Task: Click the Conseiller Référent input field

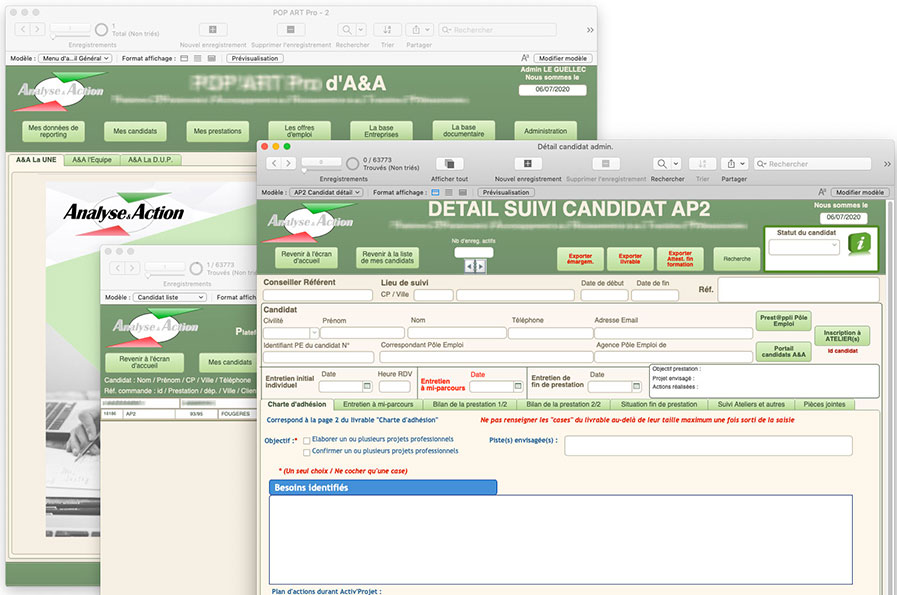Action: point(318,295)
